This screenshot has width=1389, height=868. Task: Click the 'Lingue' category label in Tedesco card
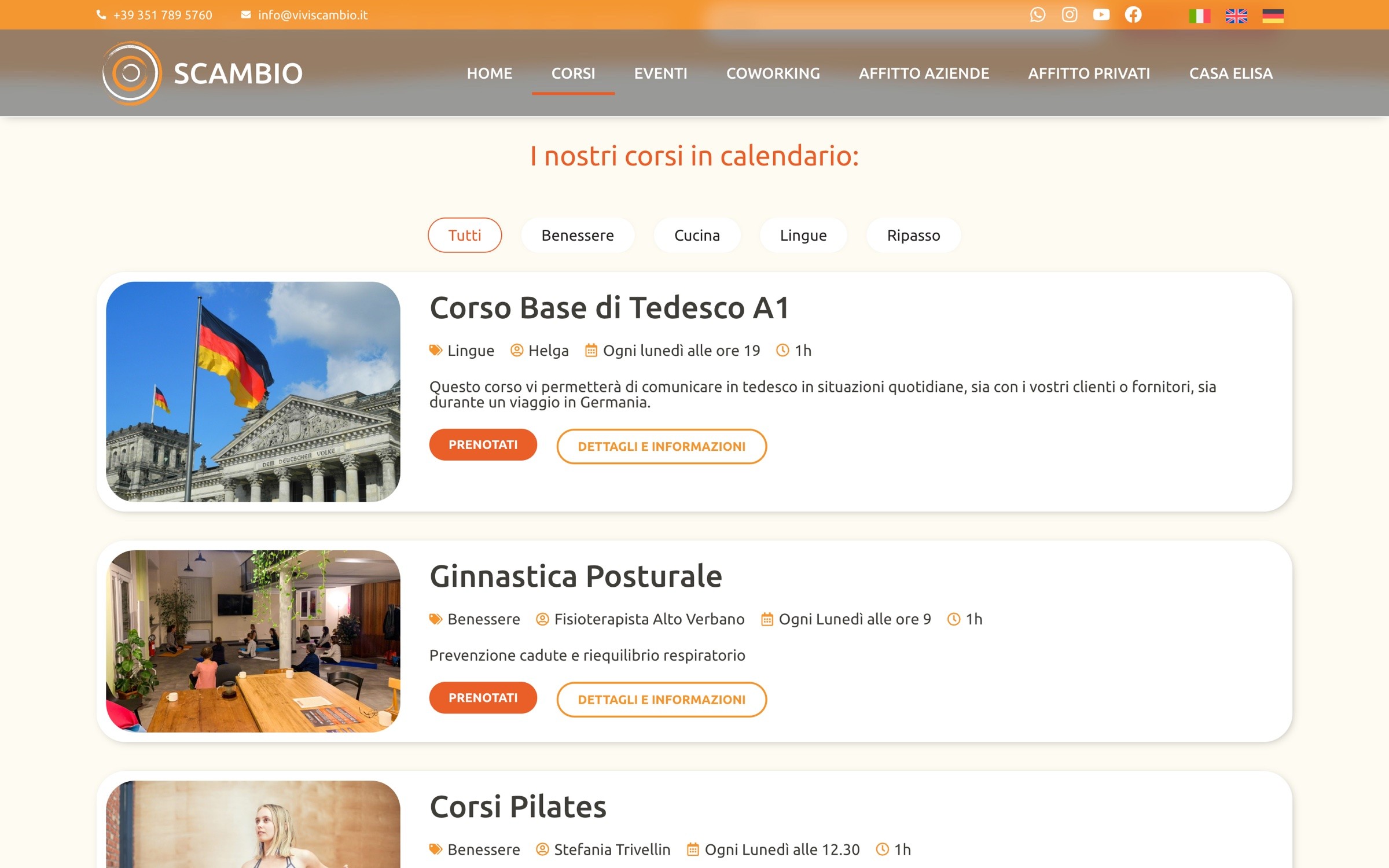pyautogui.click(x=471, y=351)
